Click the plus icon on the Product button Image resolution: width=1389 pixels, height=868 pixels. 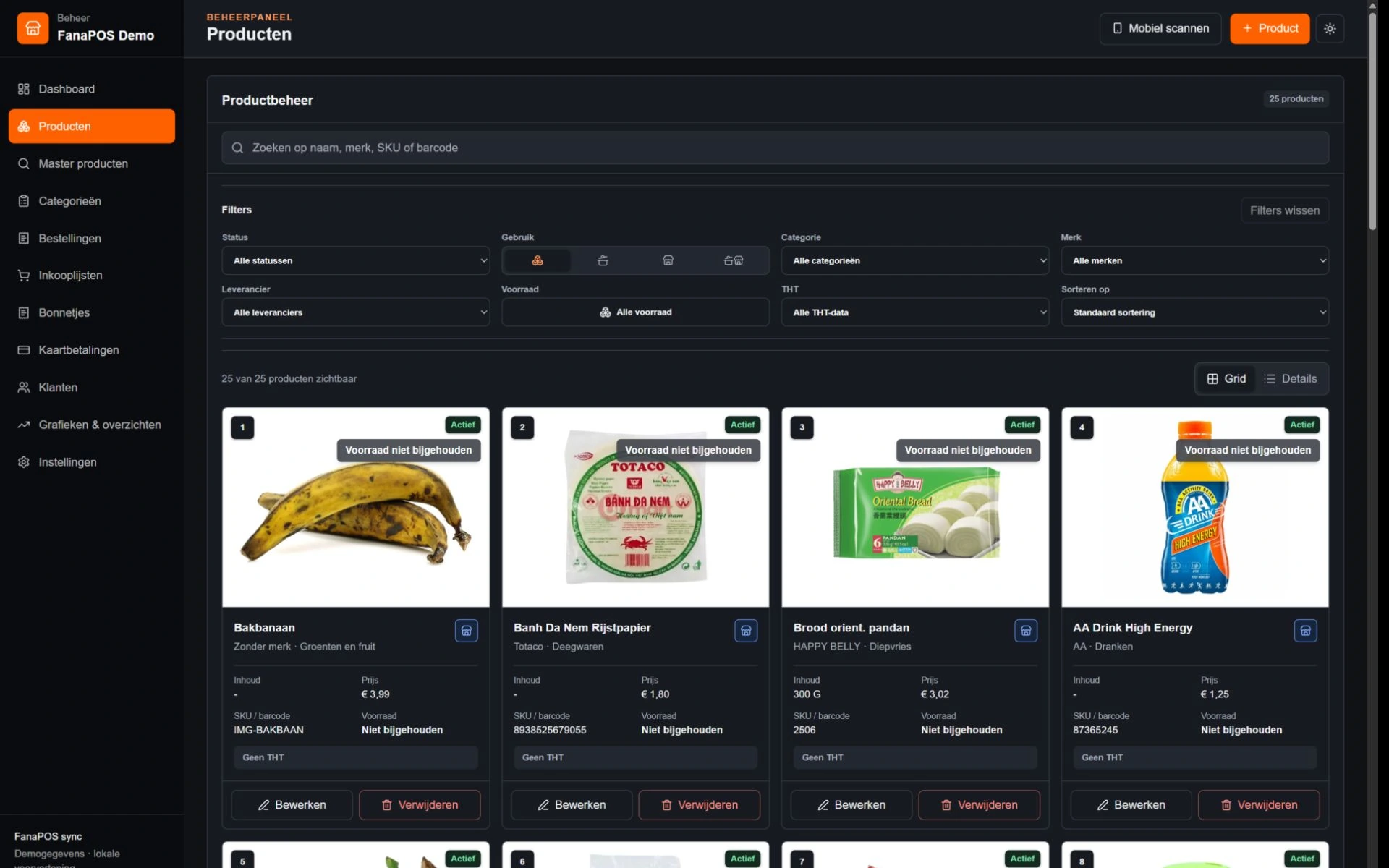(1247, 28)
